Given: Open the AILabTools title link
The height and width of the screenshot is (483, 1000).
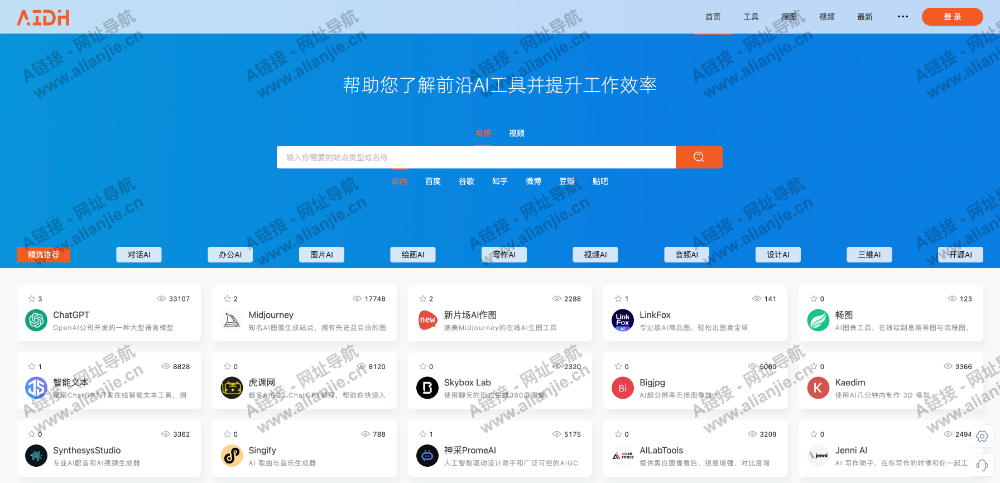Looking at the screenshot, I should [x=661, y=450].
